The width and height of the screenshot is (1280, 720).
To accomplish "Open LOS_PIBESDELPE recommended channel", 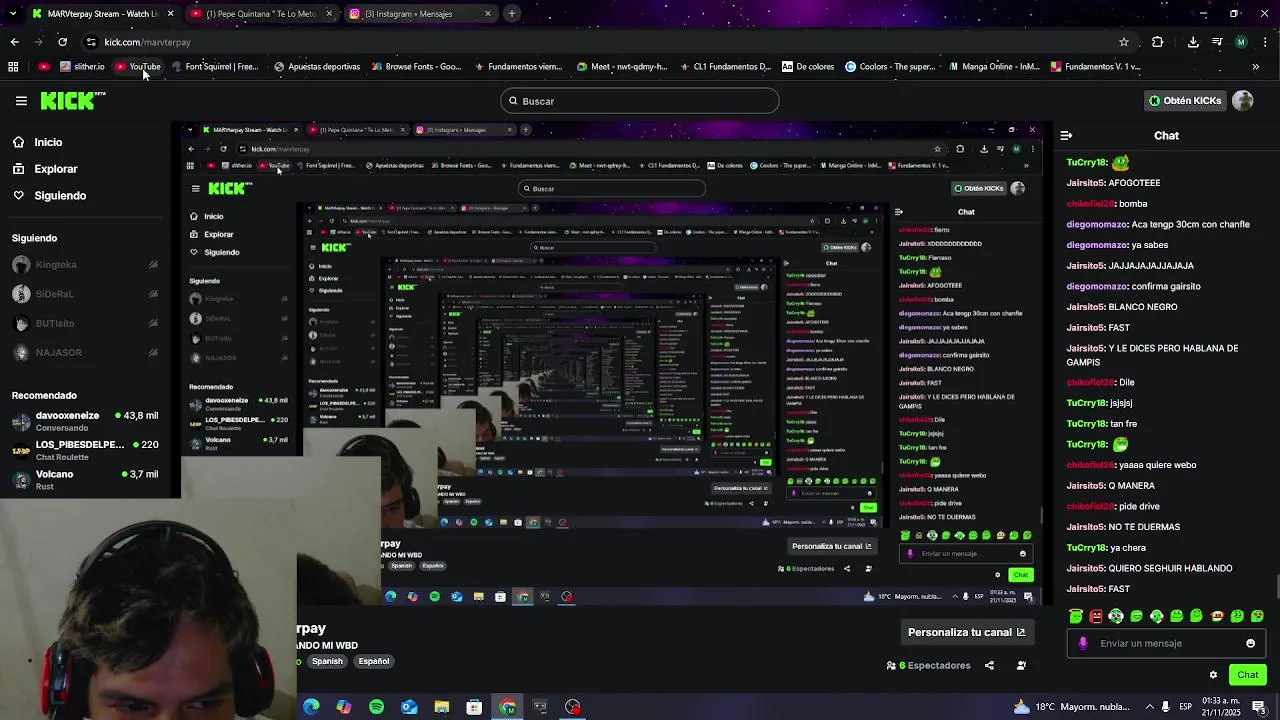I will pyautogui.click(x=84, y=450).
